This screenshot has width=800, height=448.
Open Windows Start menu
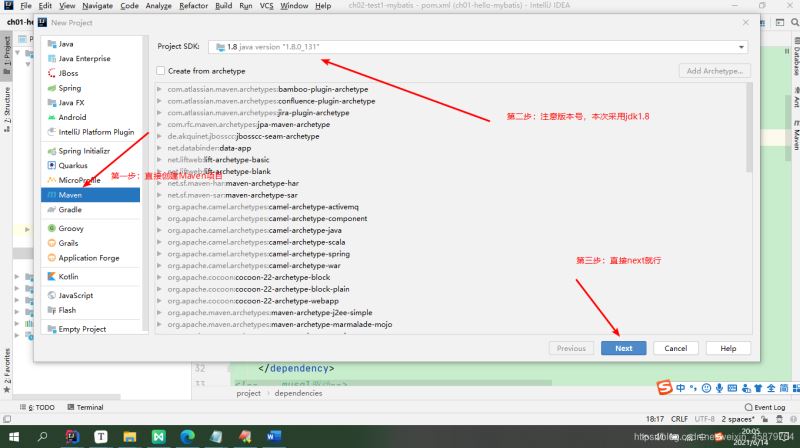pos(14,437)
